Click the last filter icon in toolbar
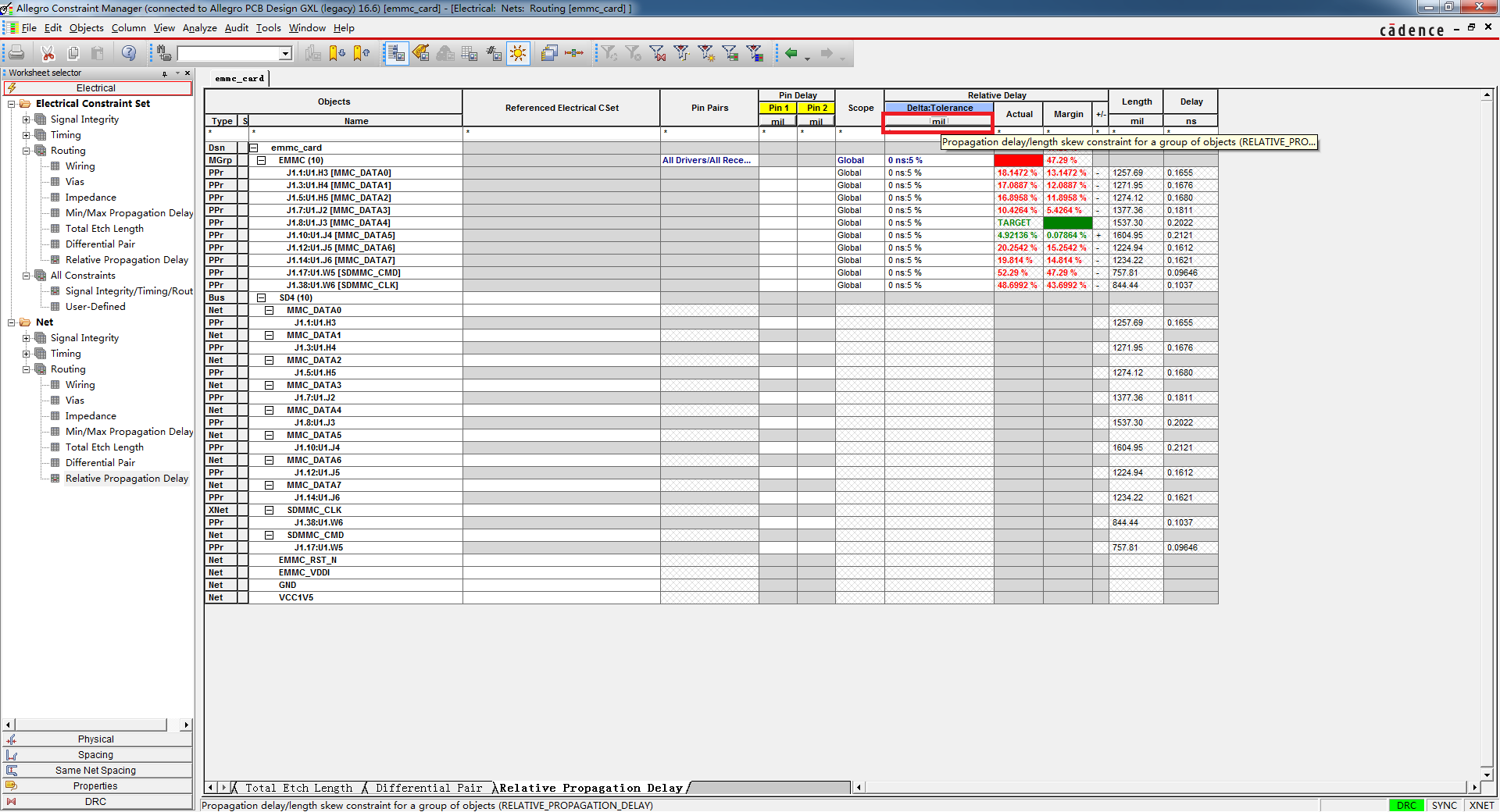Image resolution: width=1500 pixels, height=812 pixels. pyautogui.click(x=755, y=53)
